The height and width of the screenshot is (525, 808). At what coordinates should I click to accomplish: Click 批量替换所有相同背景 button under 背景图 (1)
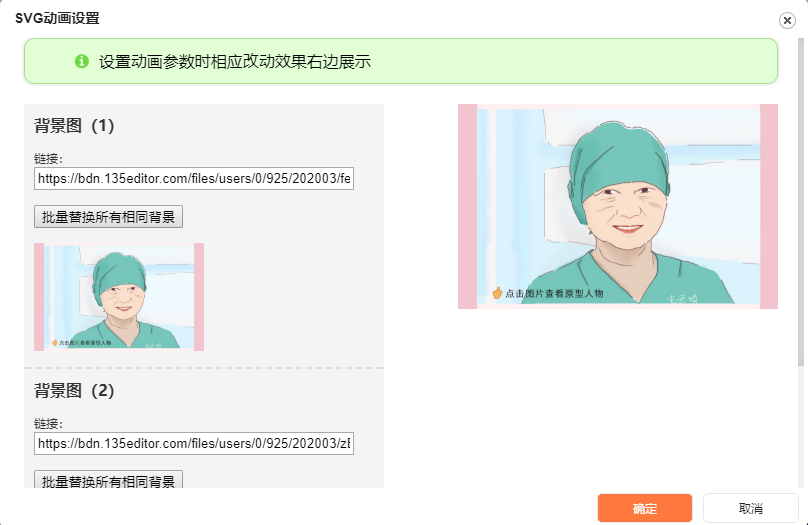pos(108,217)
